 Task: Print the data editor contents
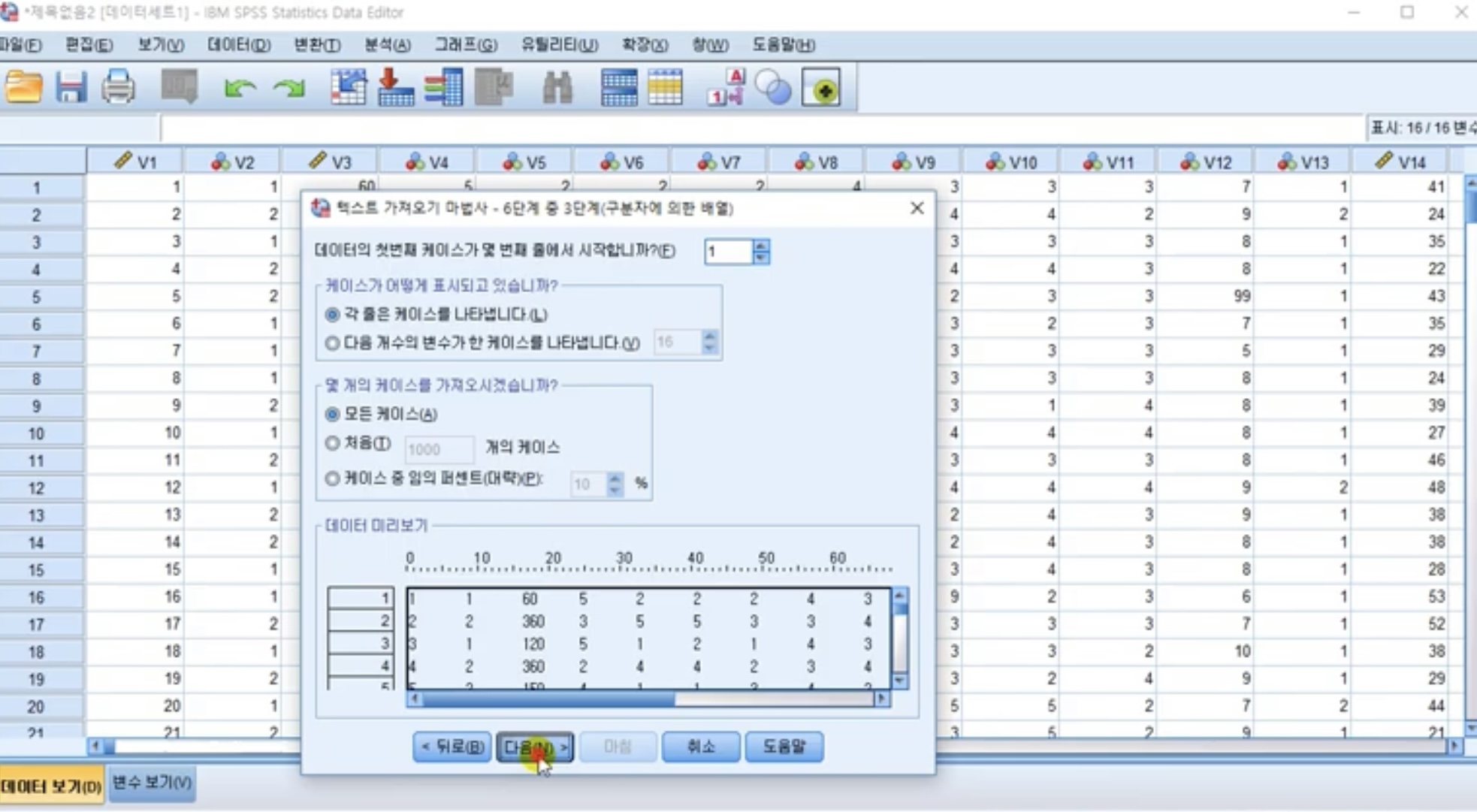117,87
